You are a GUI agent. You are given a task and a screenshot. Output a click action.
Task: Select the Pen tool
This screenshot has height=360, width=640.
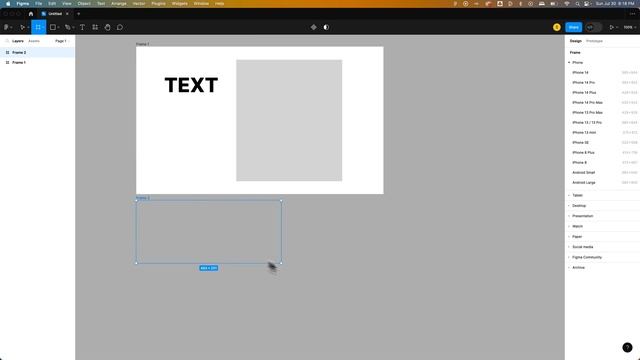[x=67, y=27]
